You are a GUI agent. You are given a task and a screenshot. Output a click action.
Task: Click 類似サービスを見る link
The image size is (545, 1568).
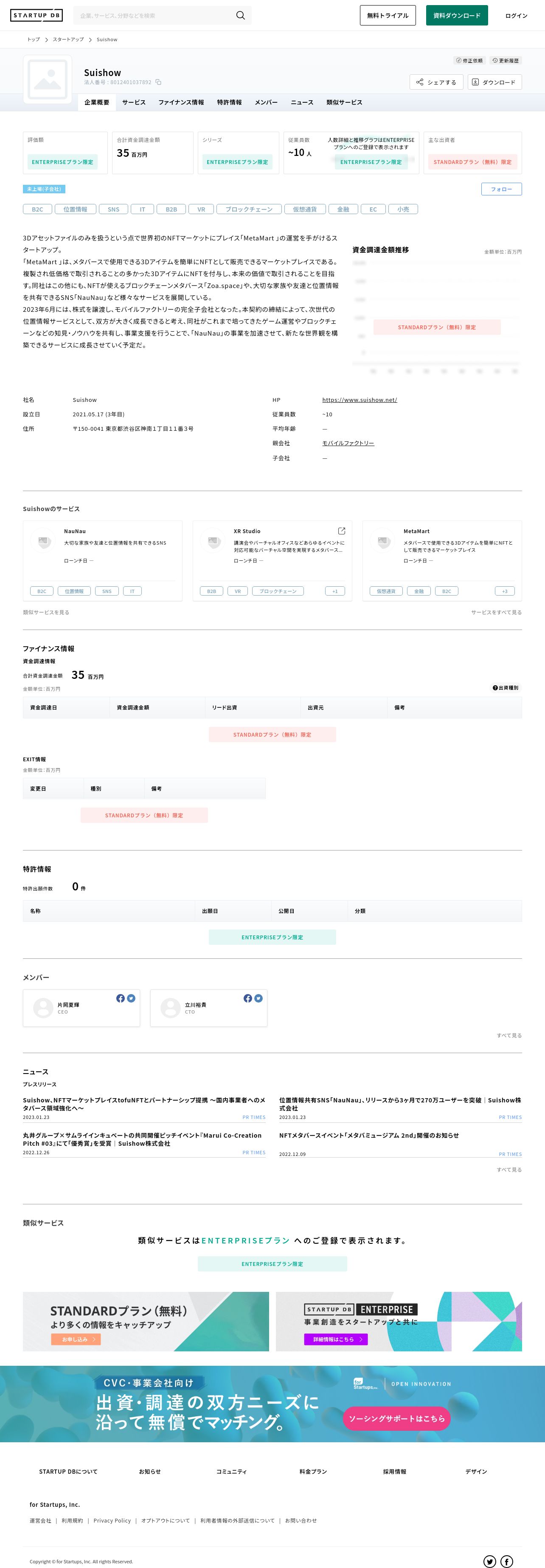pyautogui.click(x=46, y=612)
